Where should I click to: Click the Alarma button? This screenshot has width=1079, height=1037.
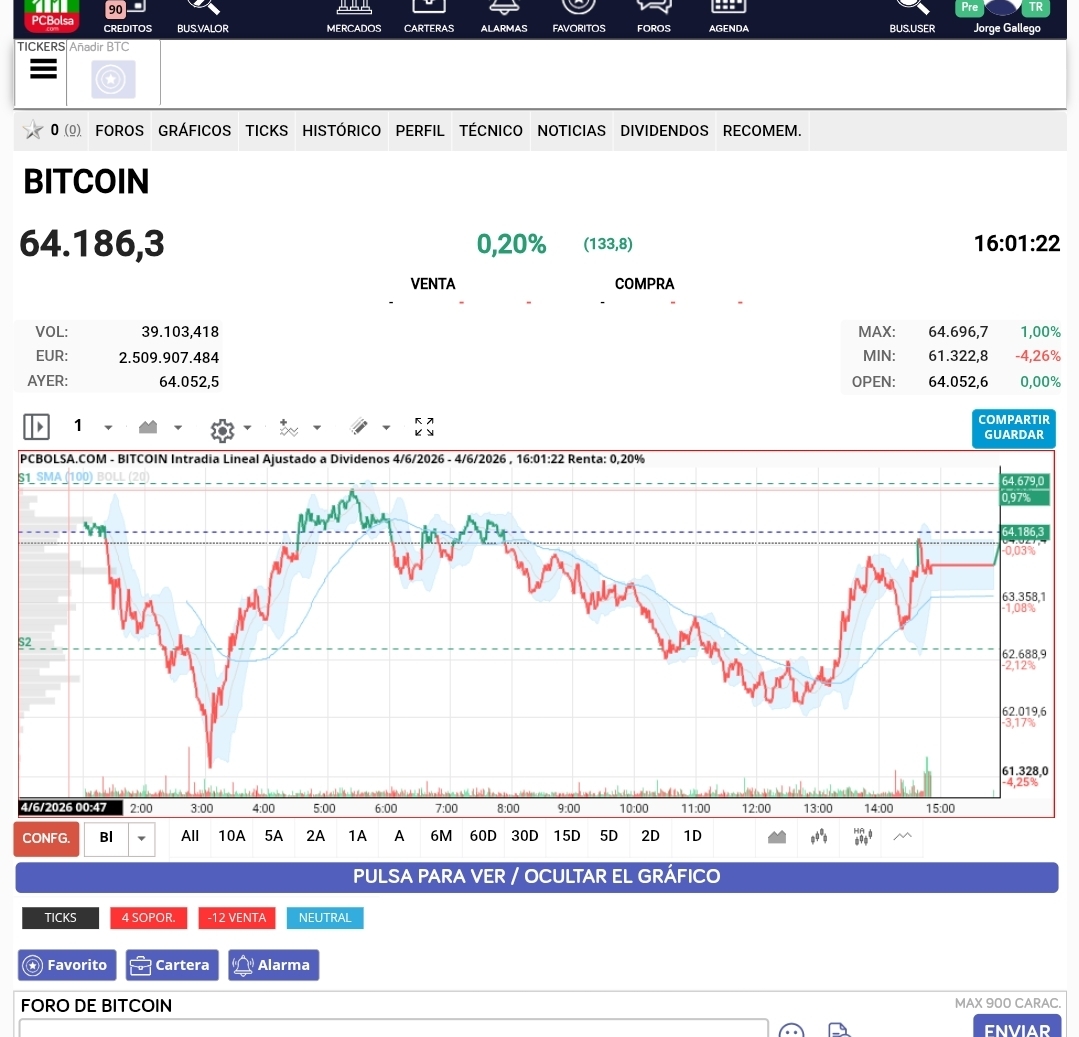pos(273,965)
